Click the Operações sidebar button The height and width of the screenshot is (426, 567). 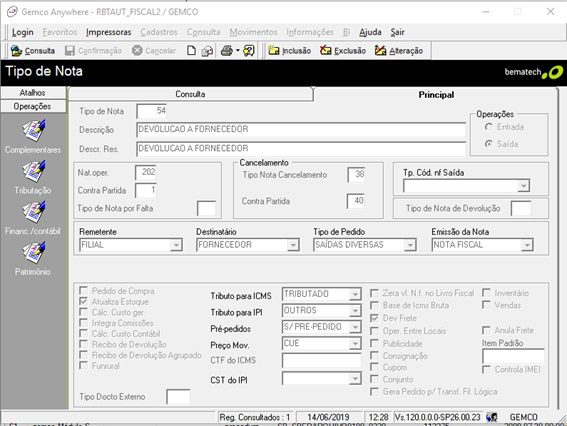coord(33,106)
